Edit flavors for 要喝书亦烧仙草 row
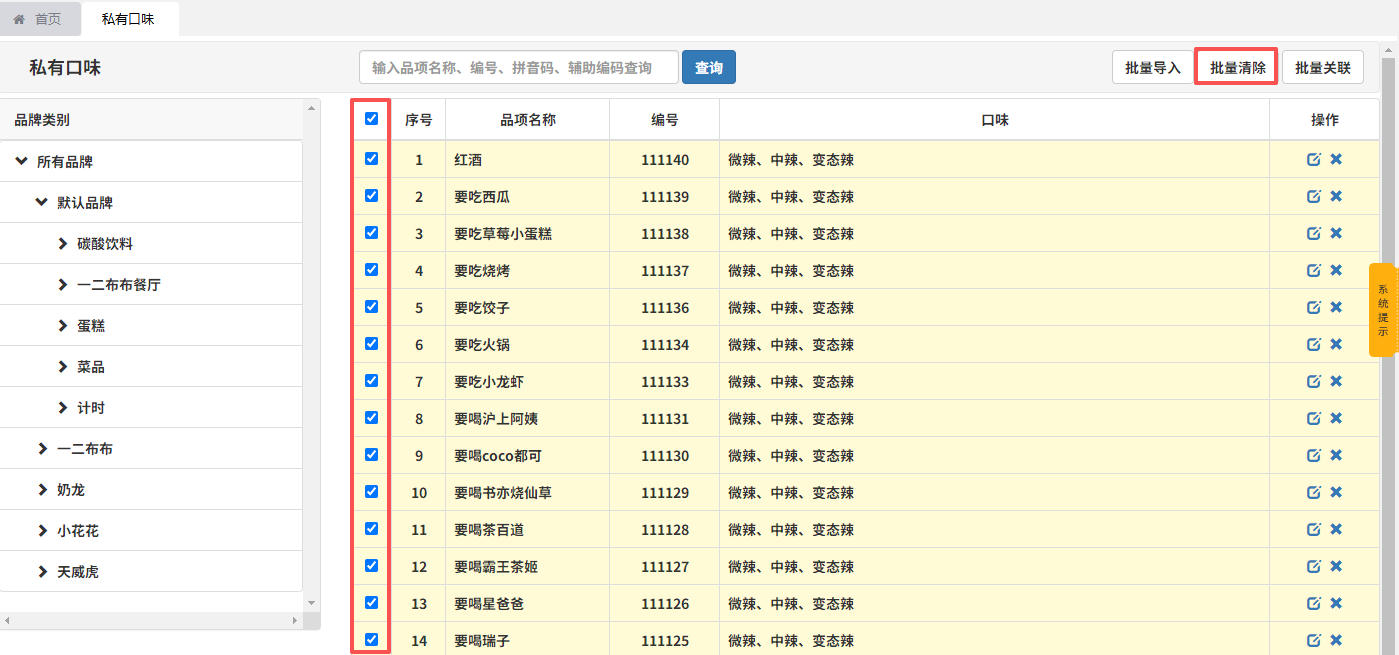Image resolution: width=1399 pixels, height=655 pixels. click(x=1314, y=492)
